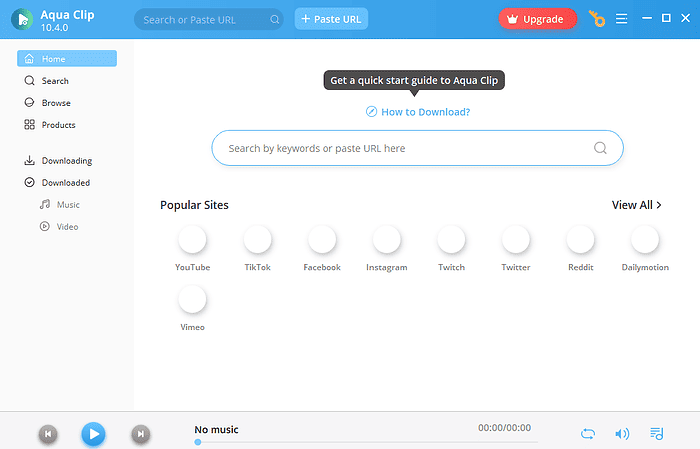The height and width of the screenshot is (449, 700).
Task: Click the volume speaker icon
Action: pos(622,433)
